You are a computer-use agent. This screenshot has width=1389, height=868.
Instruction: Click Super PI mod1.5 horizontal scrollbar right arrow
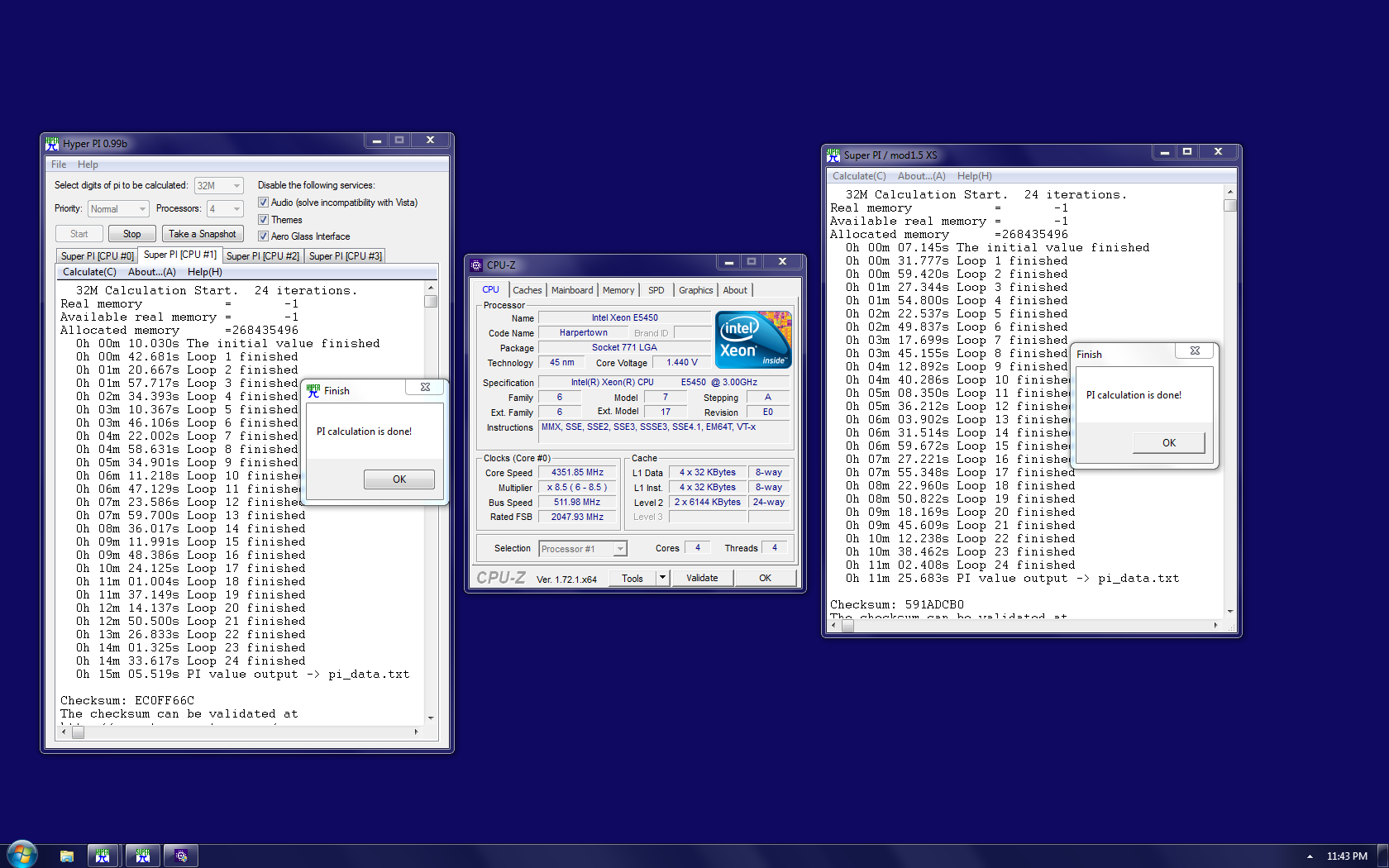[1215, 626]
